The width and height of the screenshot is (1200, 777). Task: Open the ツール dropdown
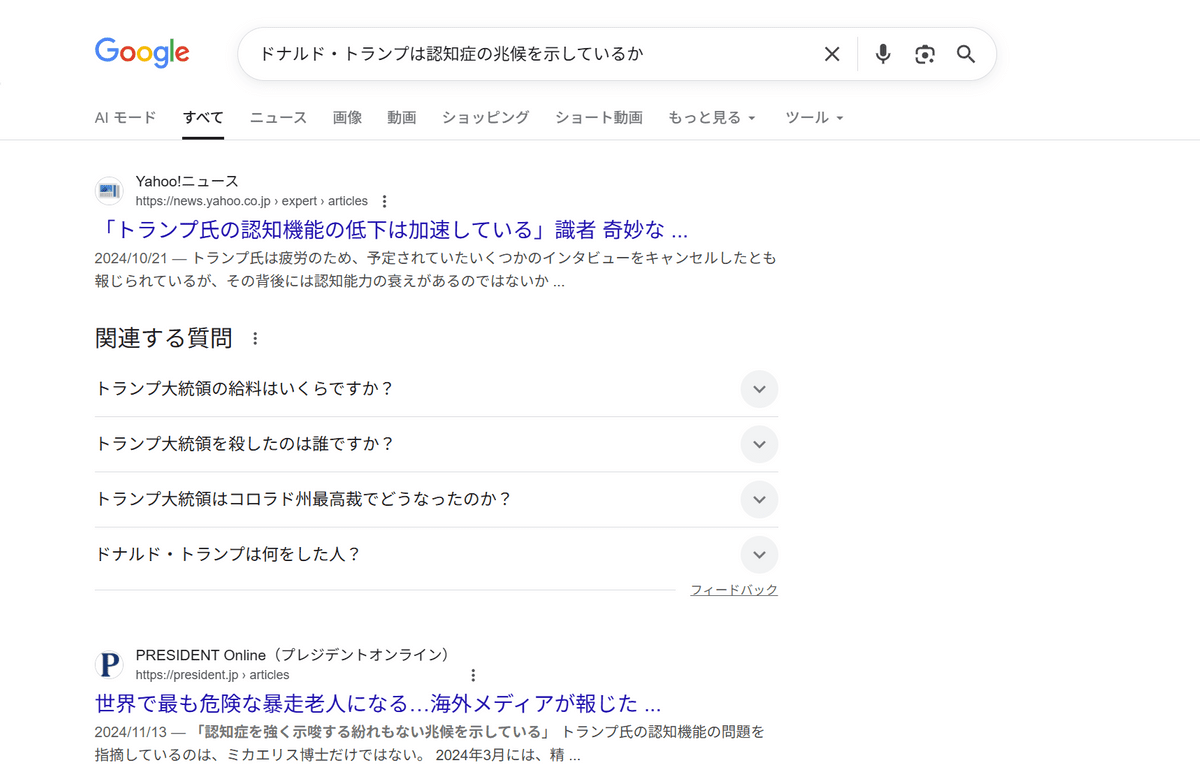coord(814,118)
